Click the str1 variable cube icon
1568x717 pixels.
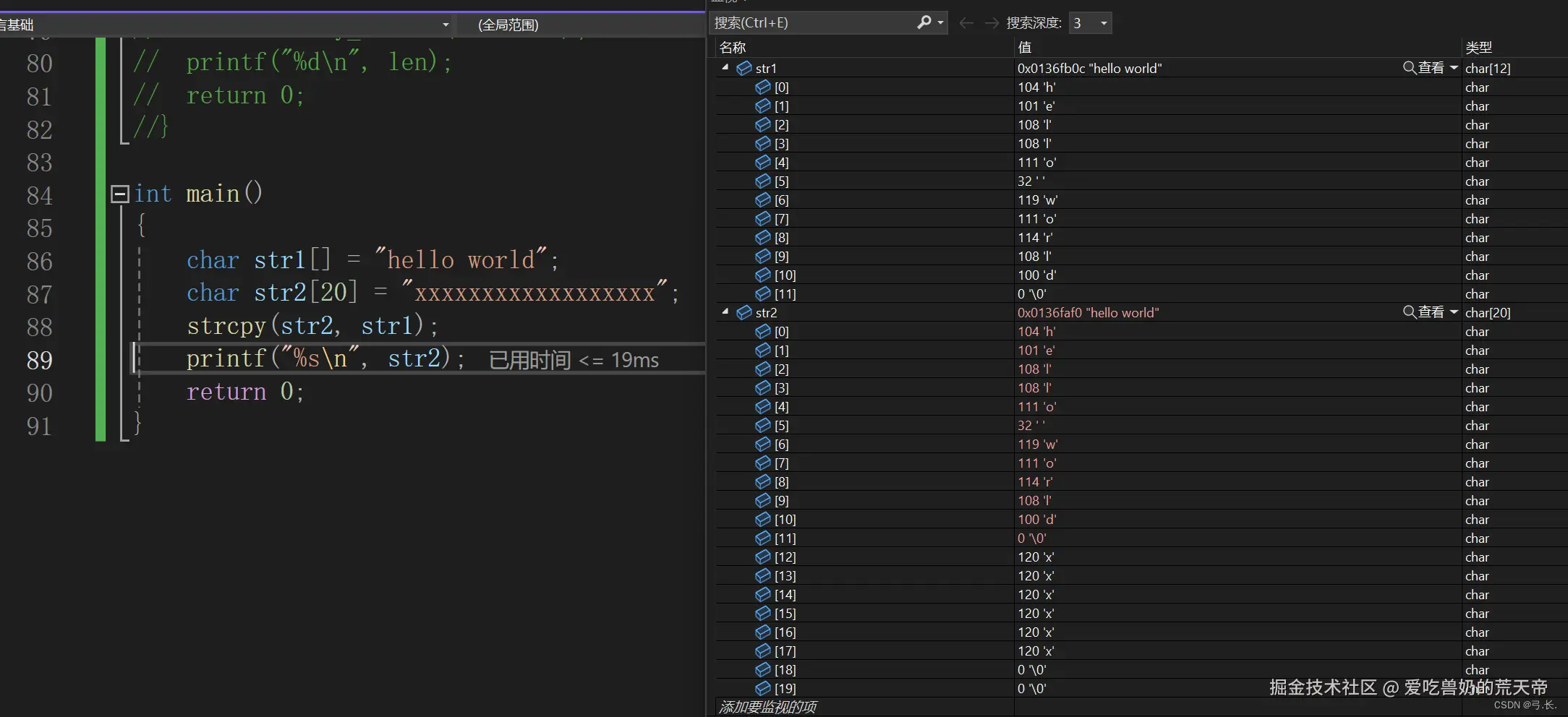point(744,68)
